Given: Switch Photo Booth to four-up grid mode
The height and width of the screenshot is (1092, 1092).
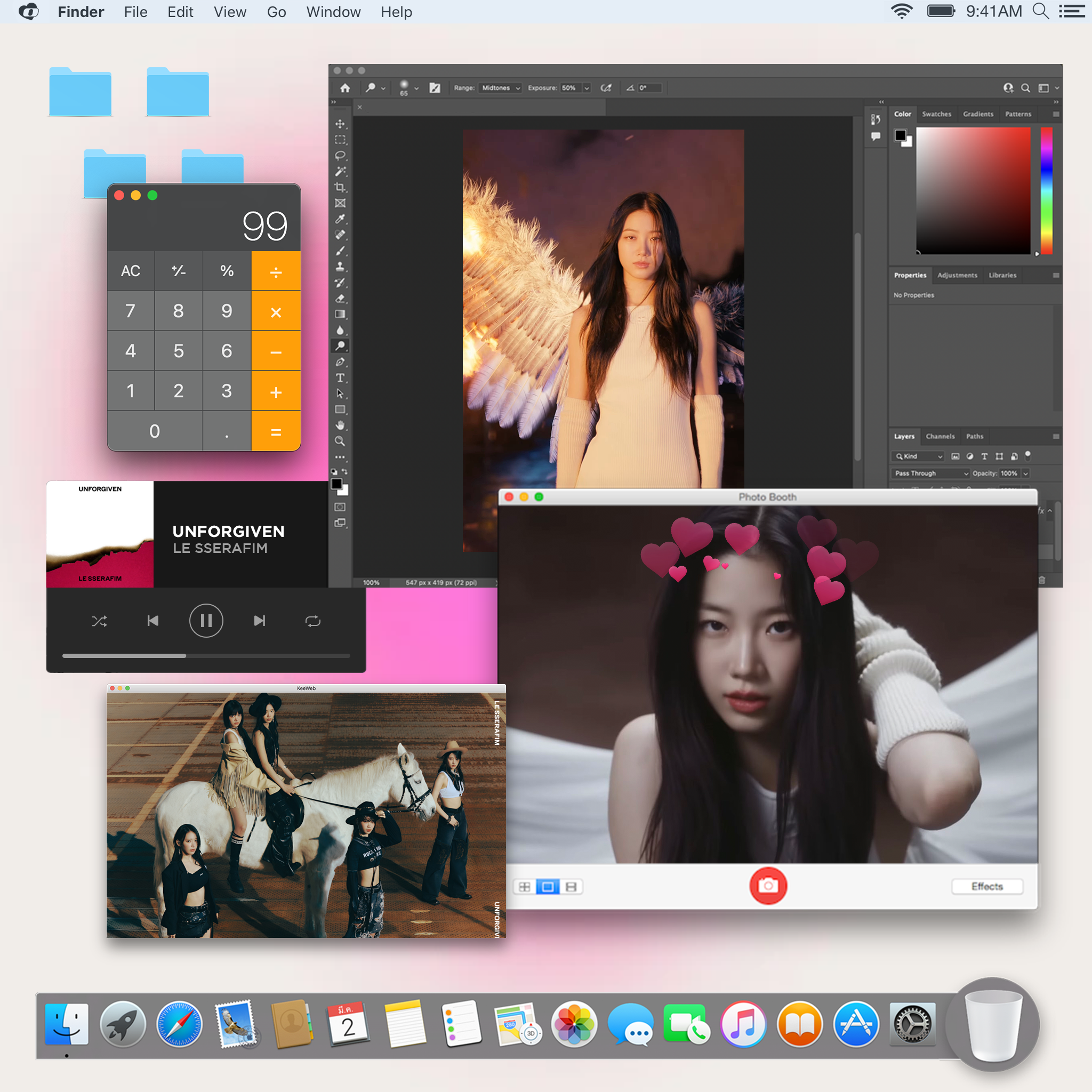Looking at the screenshot, I should (x=524, y=886).
